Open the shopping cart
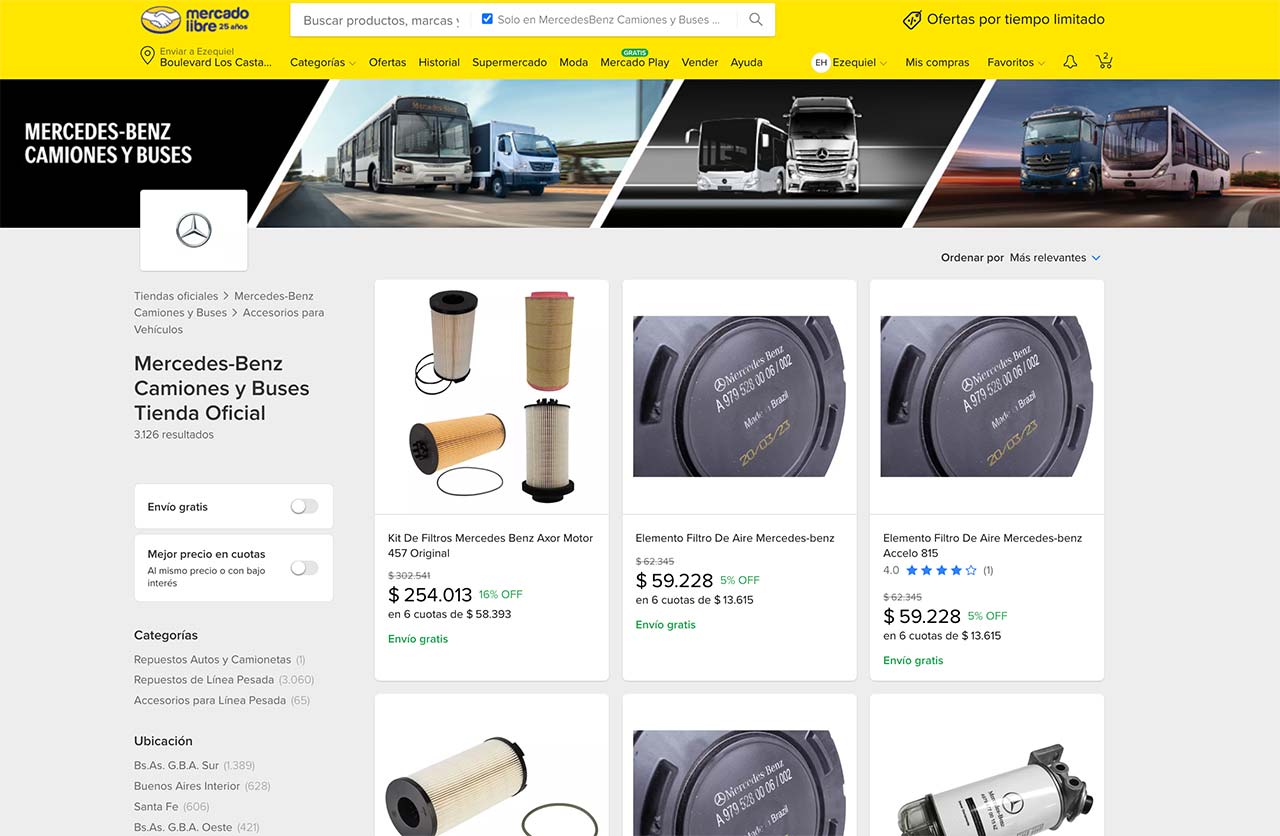1280x836 pixels. click(1104, 62)
